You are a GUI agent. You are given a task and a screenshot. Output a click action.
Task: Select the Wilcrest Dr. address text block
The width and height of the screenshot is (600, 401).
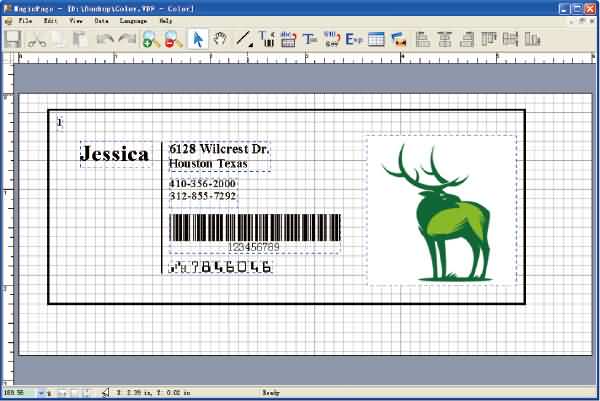coord(219,156)
